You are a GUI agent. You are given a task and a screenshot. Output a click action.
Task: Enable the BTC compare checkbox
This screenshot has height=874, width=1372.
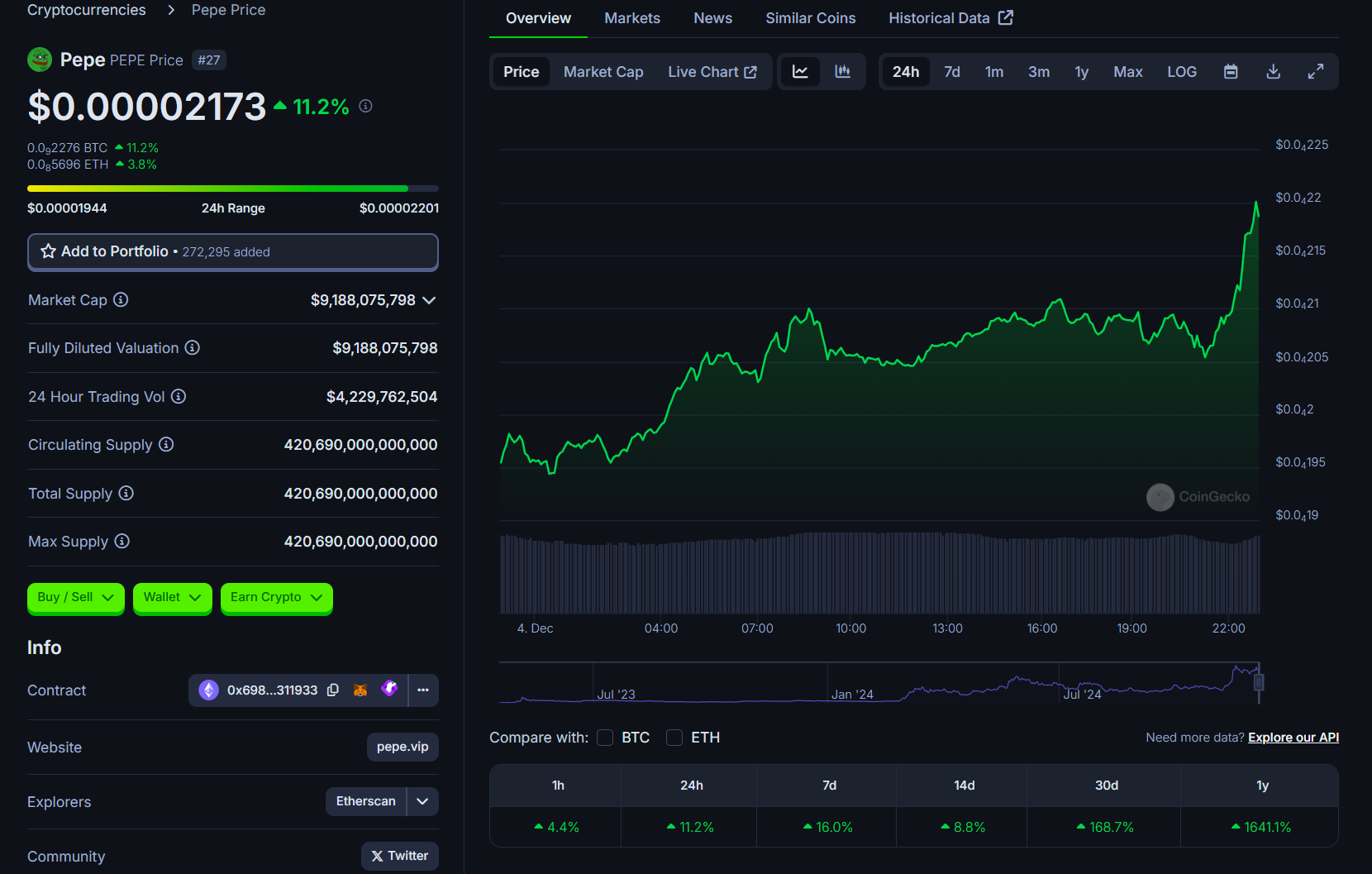pos(605,738)
